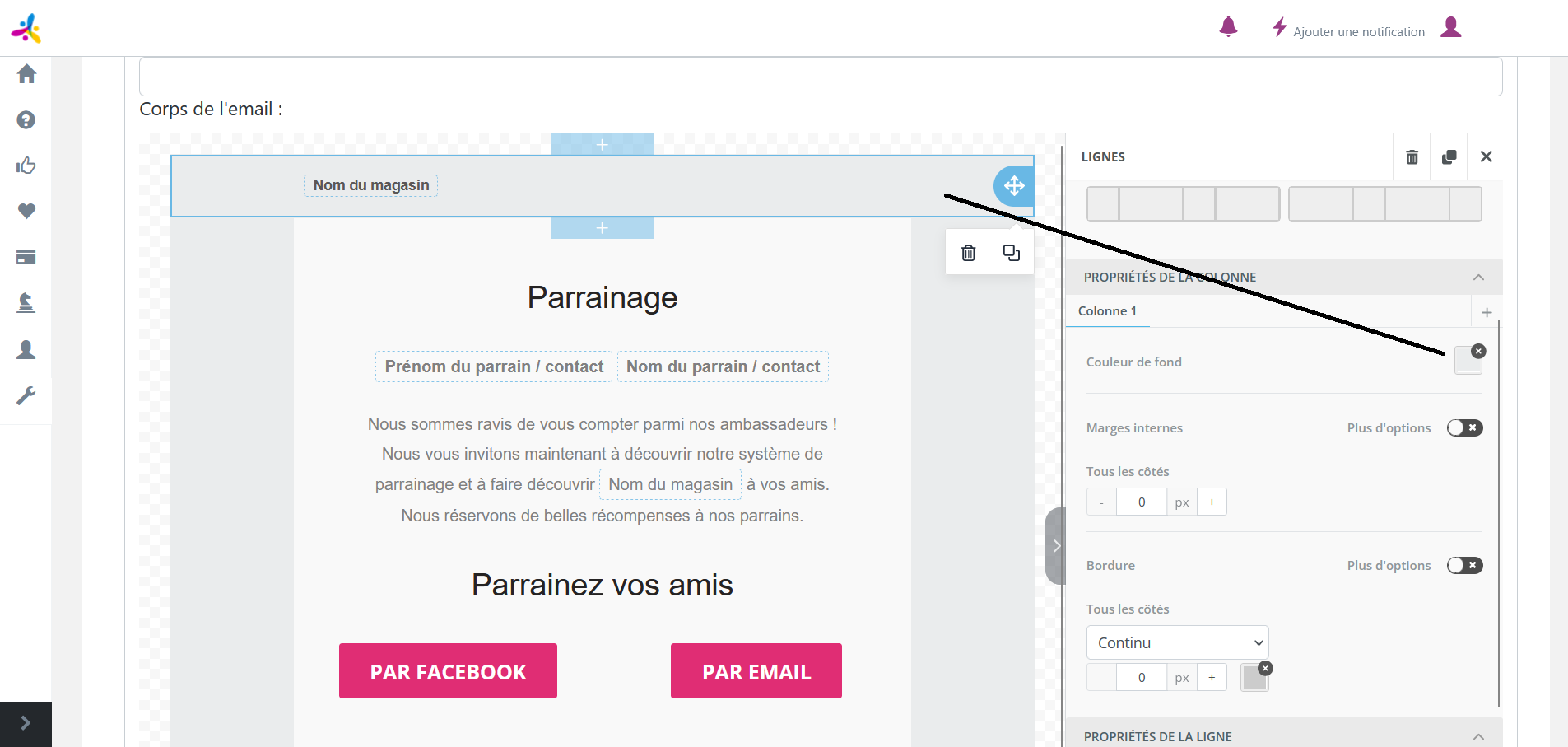Screen dimensions: 1568x747
Task: Open the user profile icon in header
Action: [1451, 28]
